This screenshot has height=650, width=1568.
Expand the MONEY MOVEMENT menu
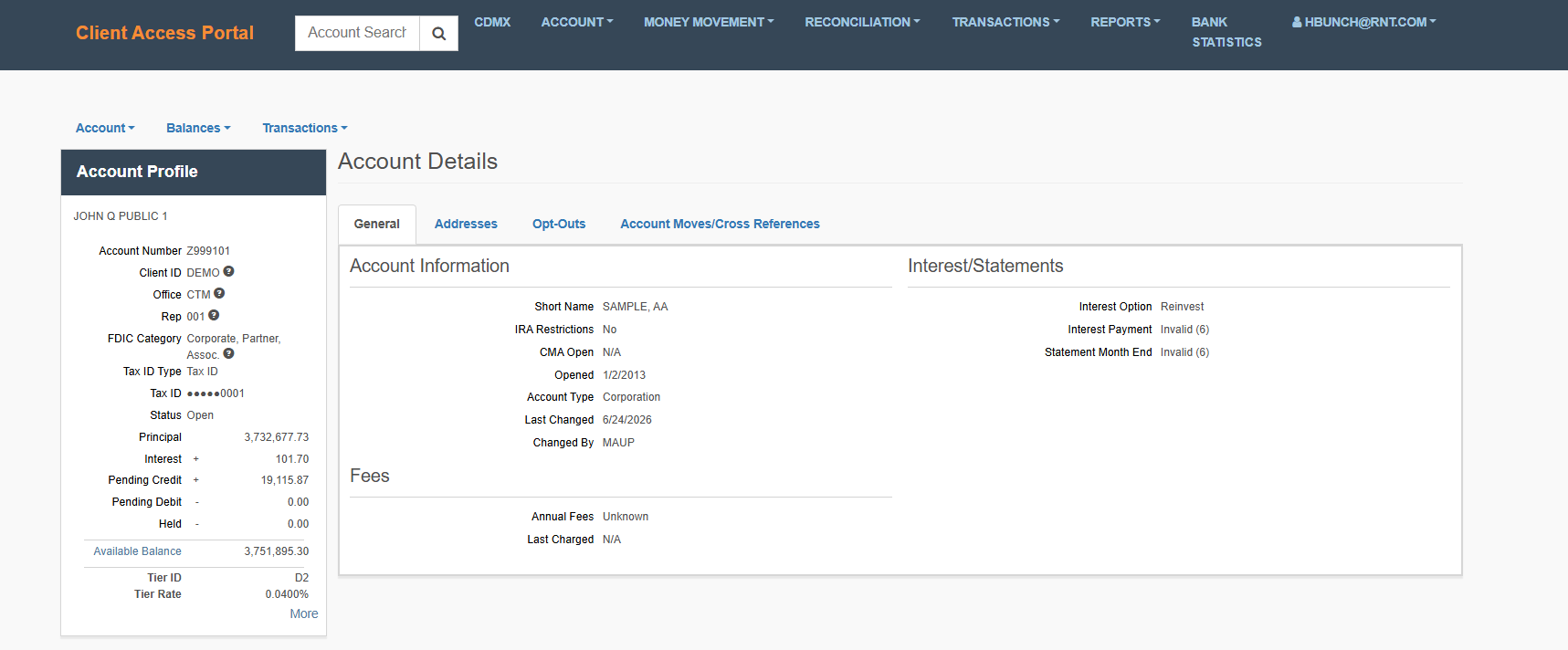(x=709, y=22)
